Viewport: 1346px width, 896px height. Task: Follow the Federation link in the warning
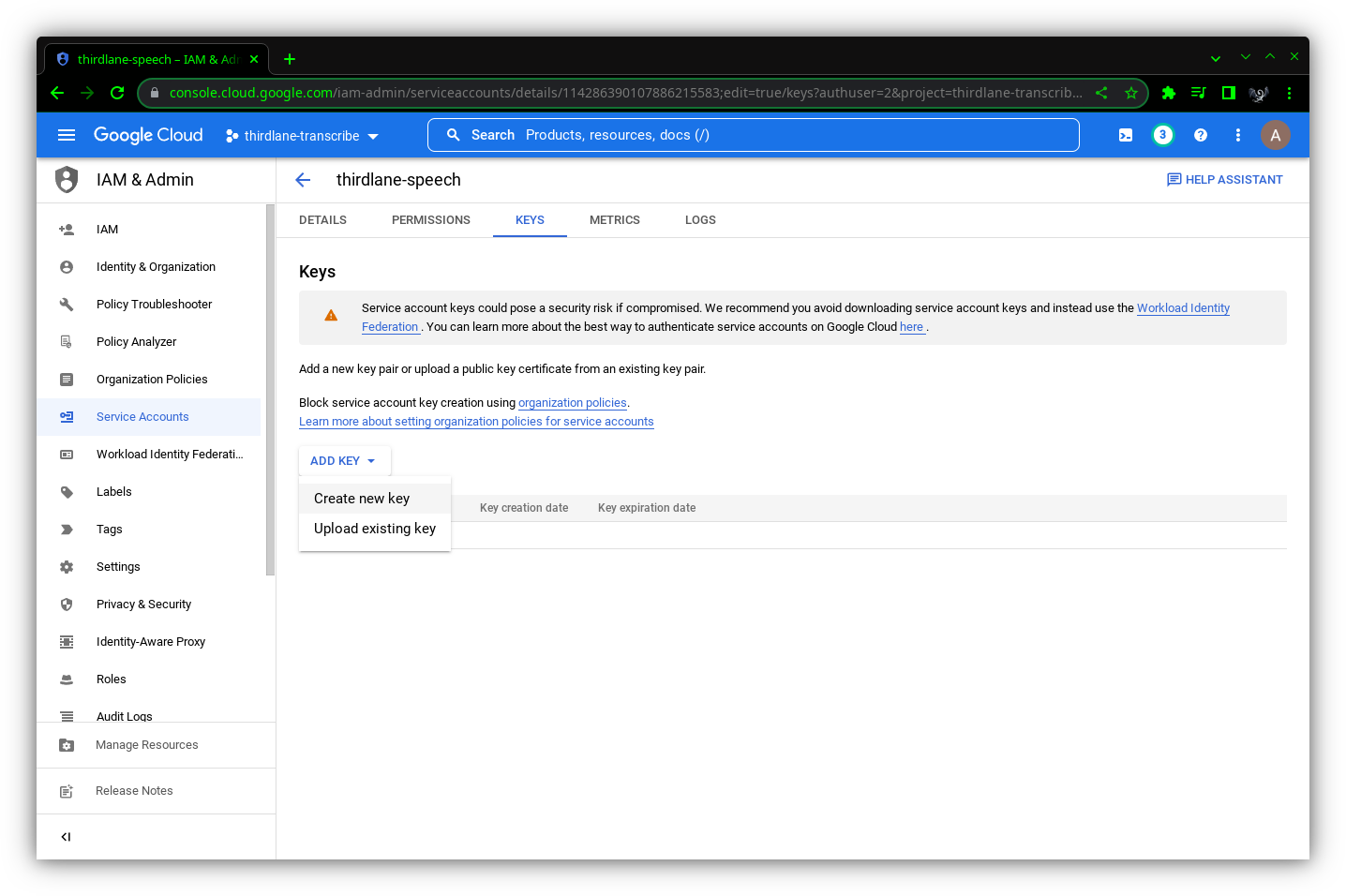click(x=390, y=327)
